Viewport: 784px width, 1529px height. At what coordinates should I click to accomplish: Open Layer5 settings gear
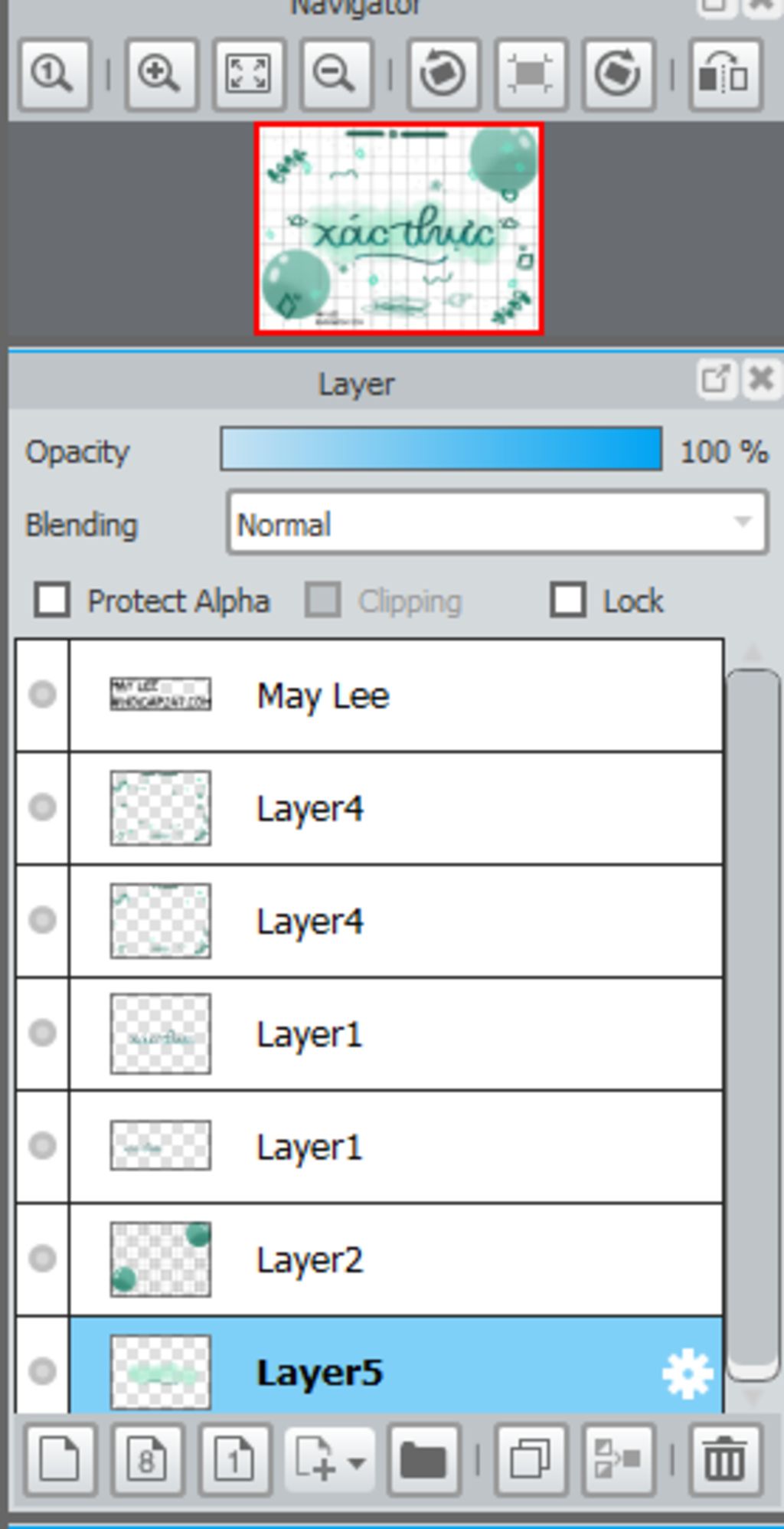[687, 1373]
